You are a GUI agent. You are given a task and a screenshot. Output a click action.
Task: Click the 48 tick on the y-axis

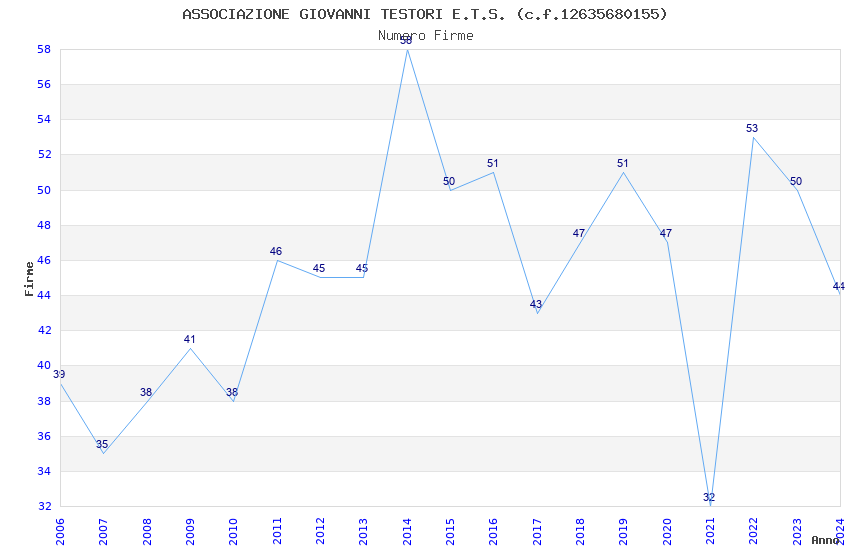coord(44,225)
